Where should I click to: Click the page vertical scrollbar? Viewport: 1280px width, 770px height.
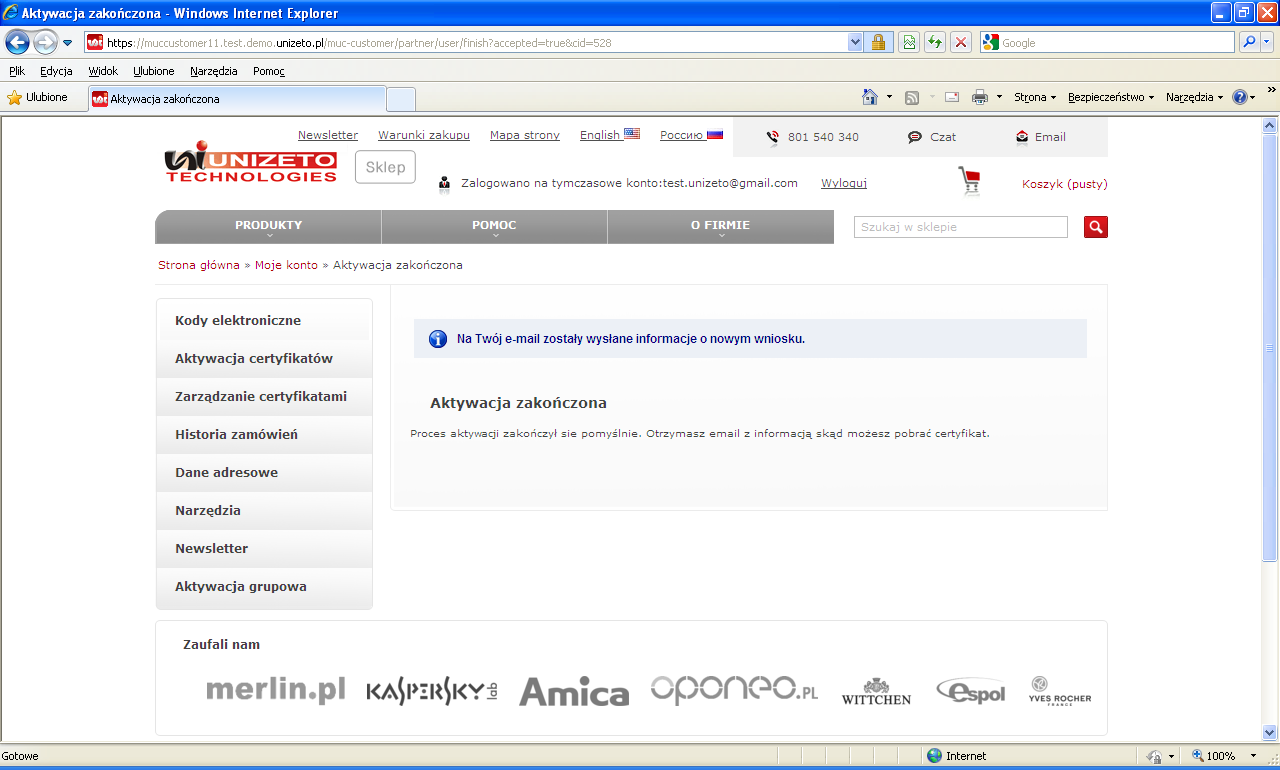click(x=1270, y=348)
